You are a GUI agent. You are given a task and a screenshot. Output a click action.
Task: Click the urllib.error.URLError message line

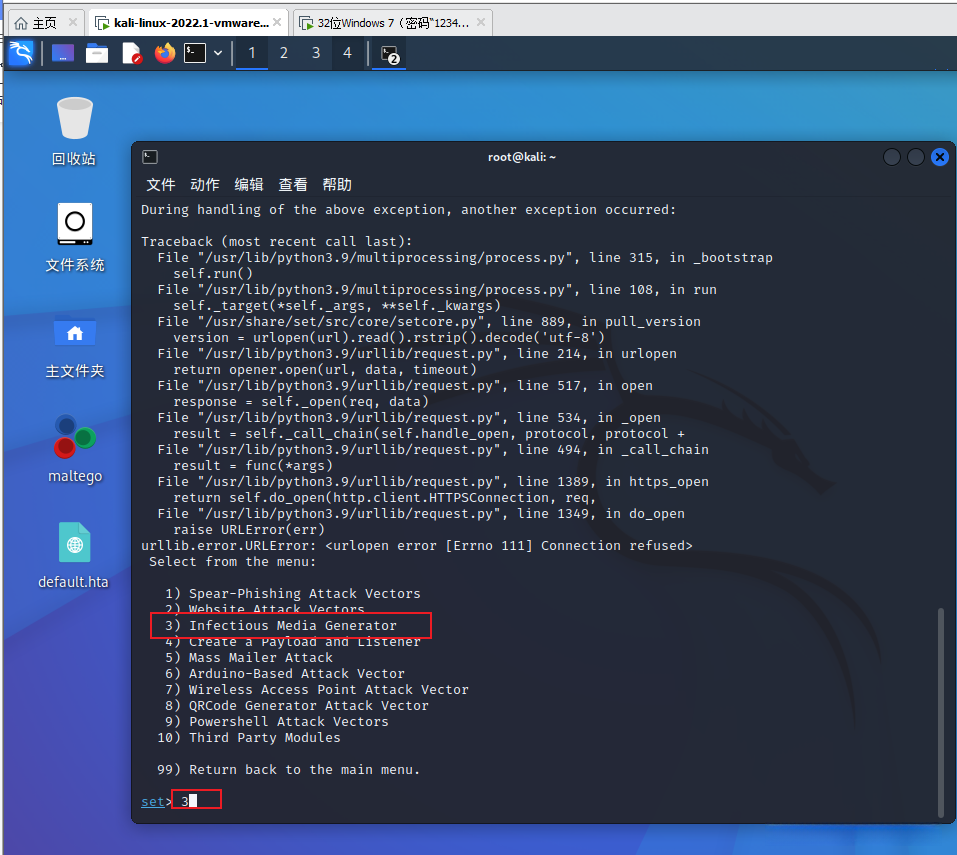pos(417,546)
